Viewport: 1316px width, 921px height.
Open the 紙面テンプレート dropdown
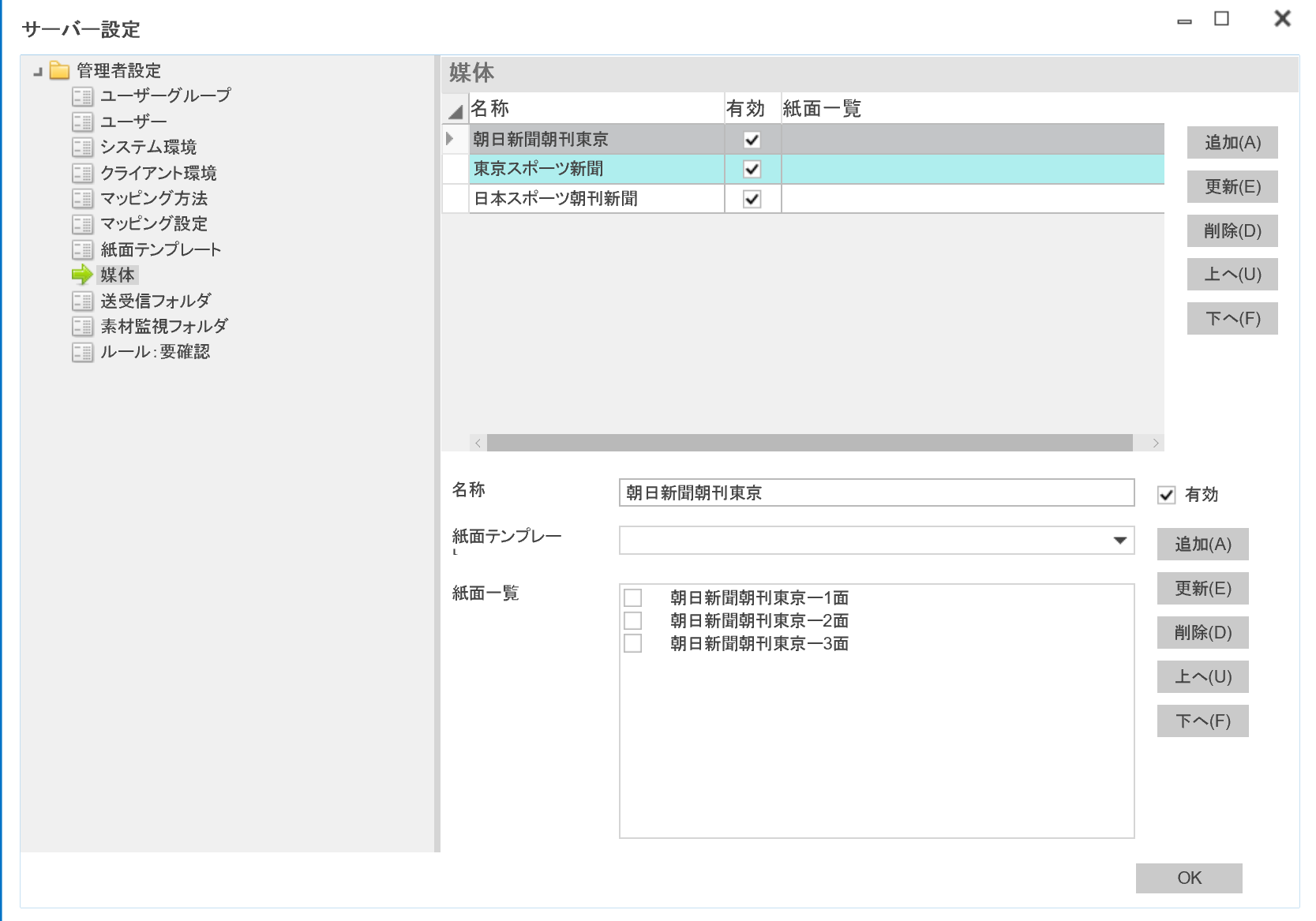click(x=1120, y=541)
